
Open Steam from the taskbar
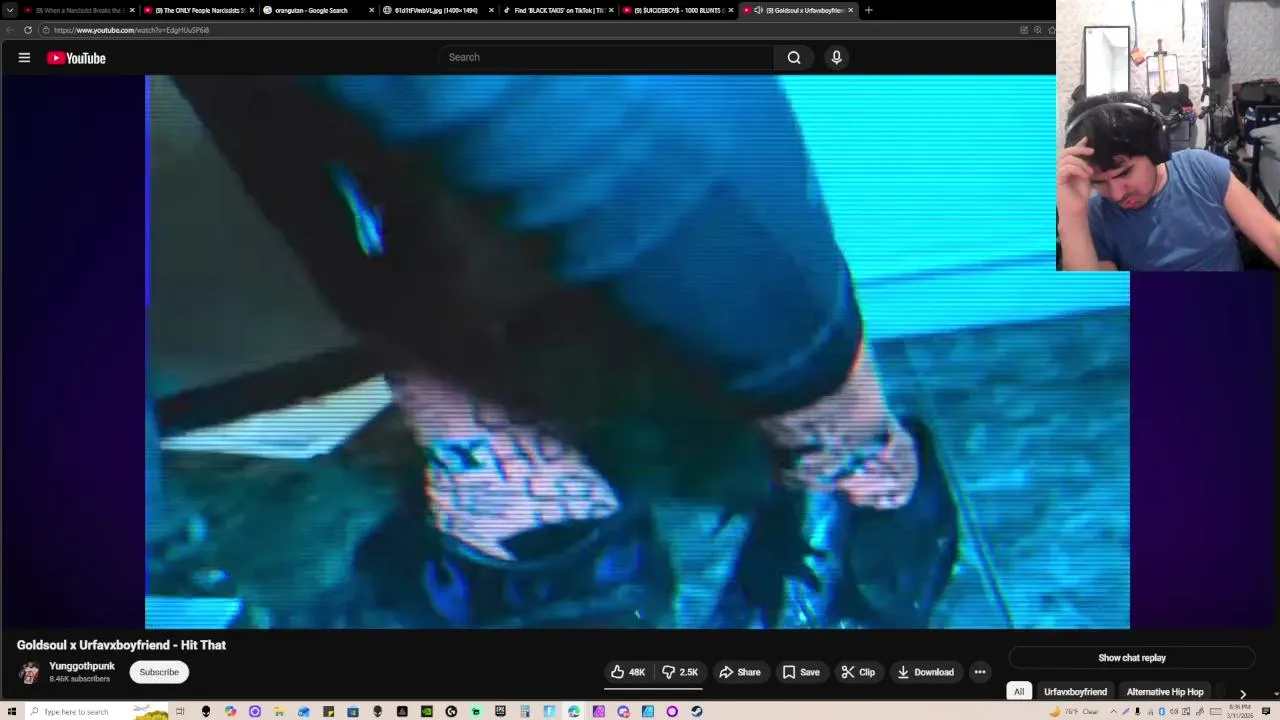pyautogui.click(x=696, y=712)
